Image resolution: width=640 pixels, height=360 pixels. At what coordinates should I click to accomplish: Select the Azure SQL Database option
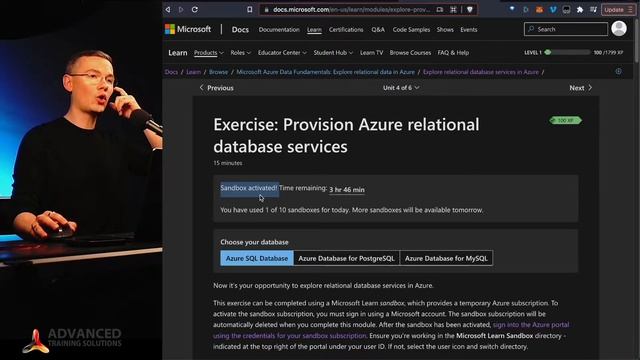[x=257, y=258]
